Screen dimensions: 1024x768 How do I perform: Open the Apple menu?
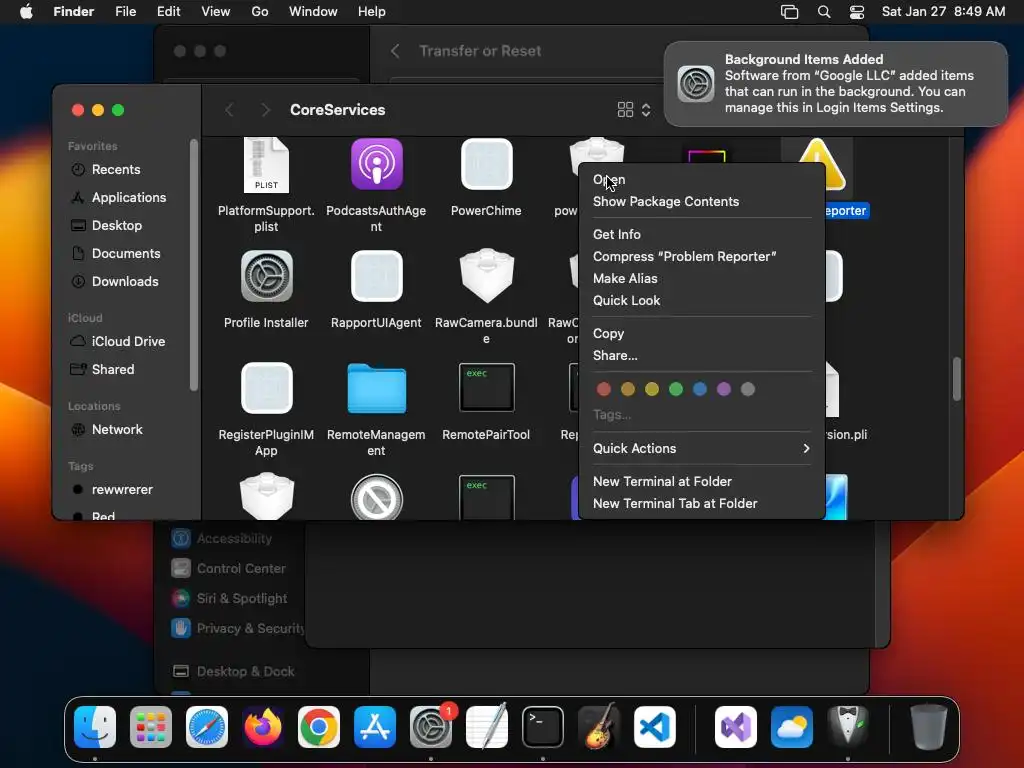click(x=26, y=12)
